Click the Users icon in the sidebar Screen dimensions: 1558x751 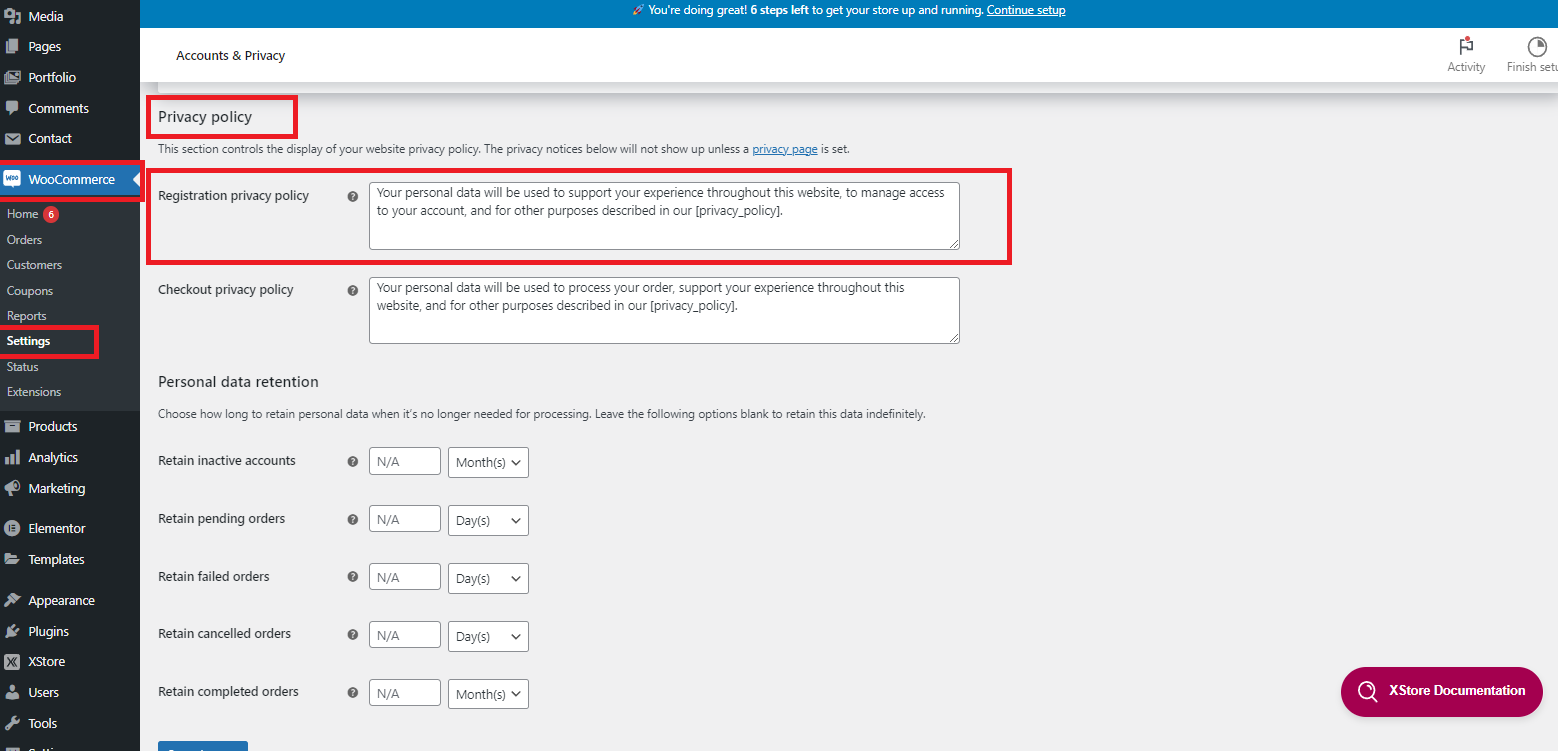12,692
